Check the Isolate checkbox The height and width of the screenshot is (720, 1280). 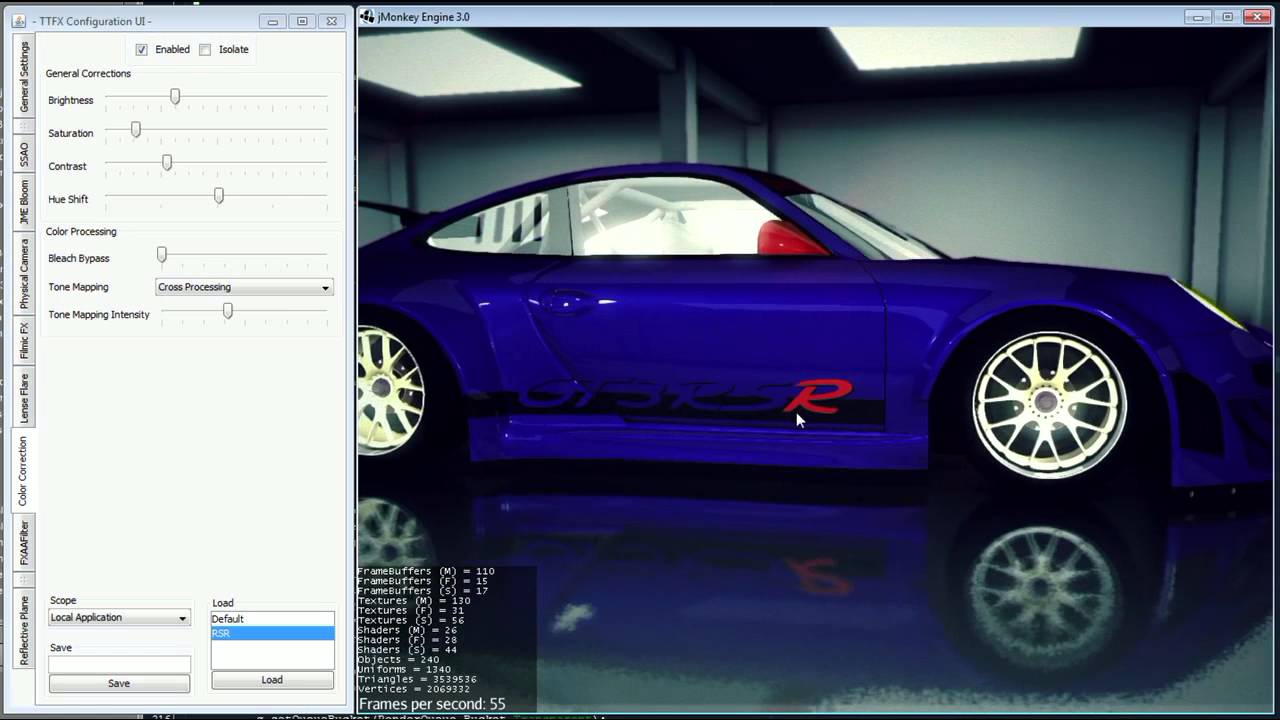click(205, 49)
